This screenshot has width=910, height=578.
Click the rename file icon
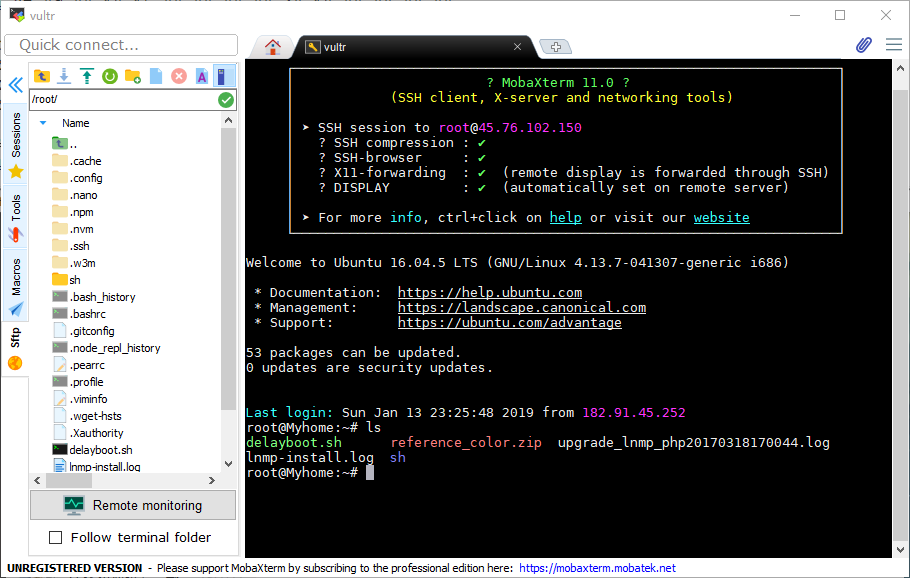click(202, 76)
